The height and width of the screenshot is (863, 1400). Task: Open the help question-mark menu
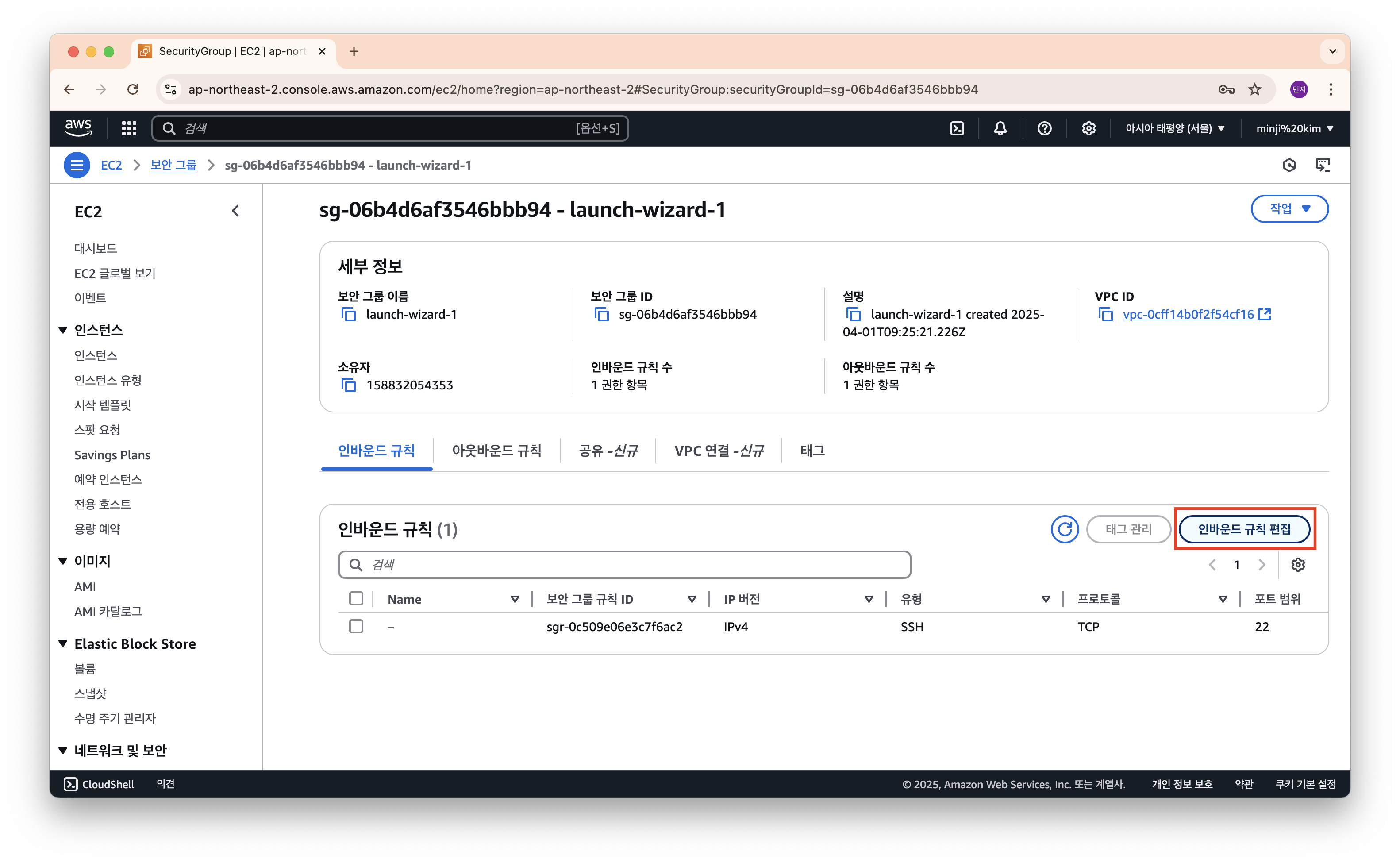point(1044,128)
